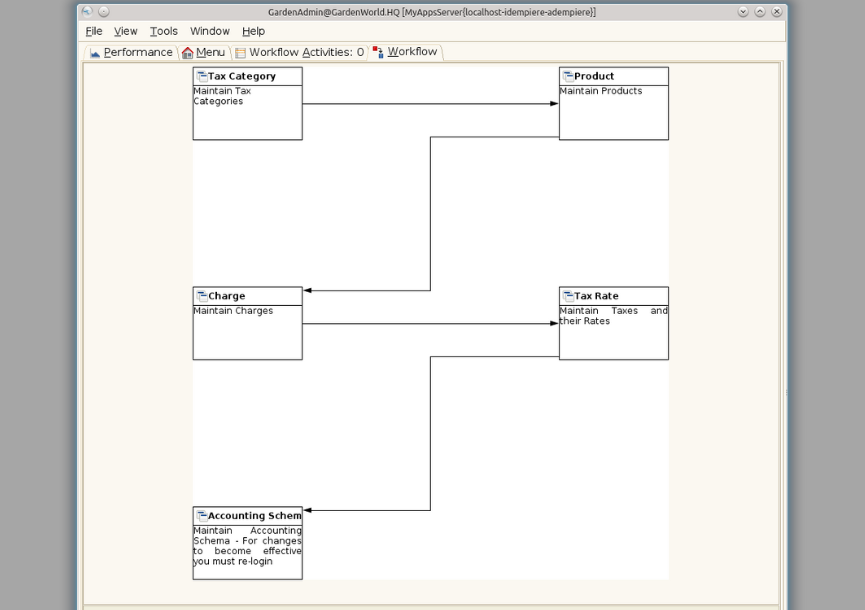Click the Tax Rate node window icon
The height and width of the screenshot is (610, 865).
[x=568, y=296]
